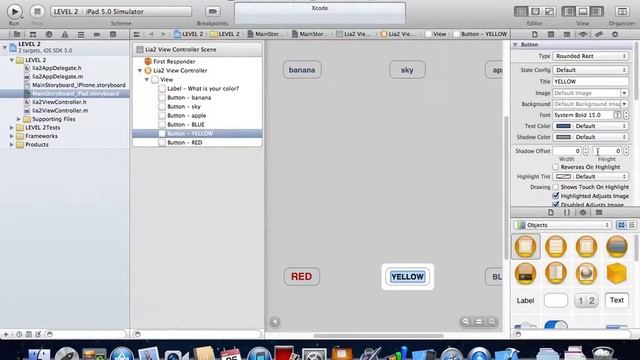Click the Shadow Offset Width field
640x360 pixels.
567,151
